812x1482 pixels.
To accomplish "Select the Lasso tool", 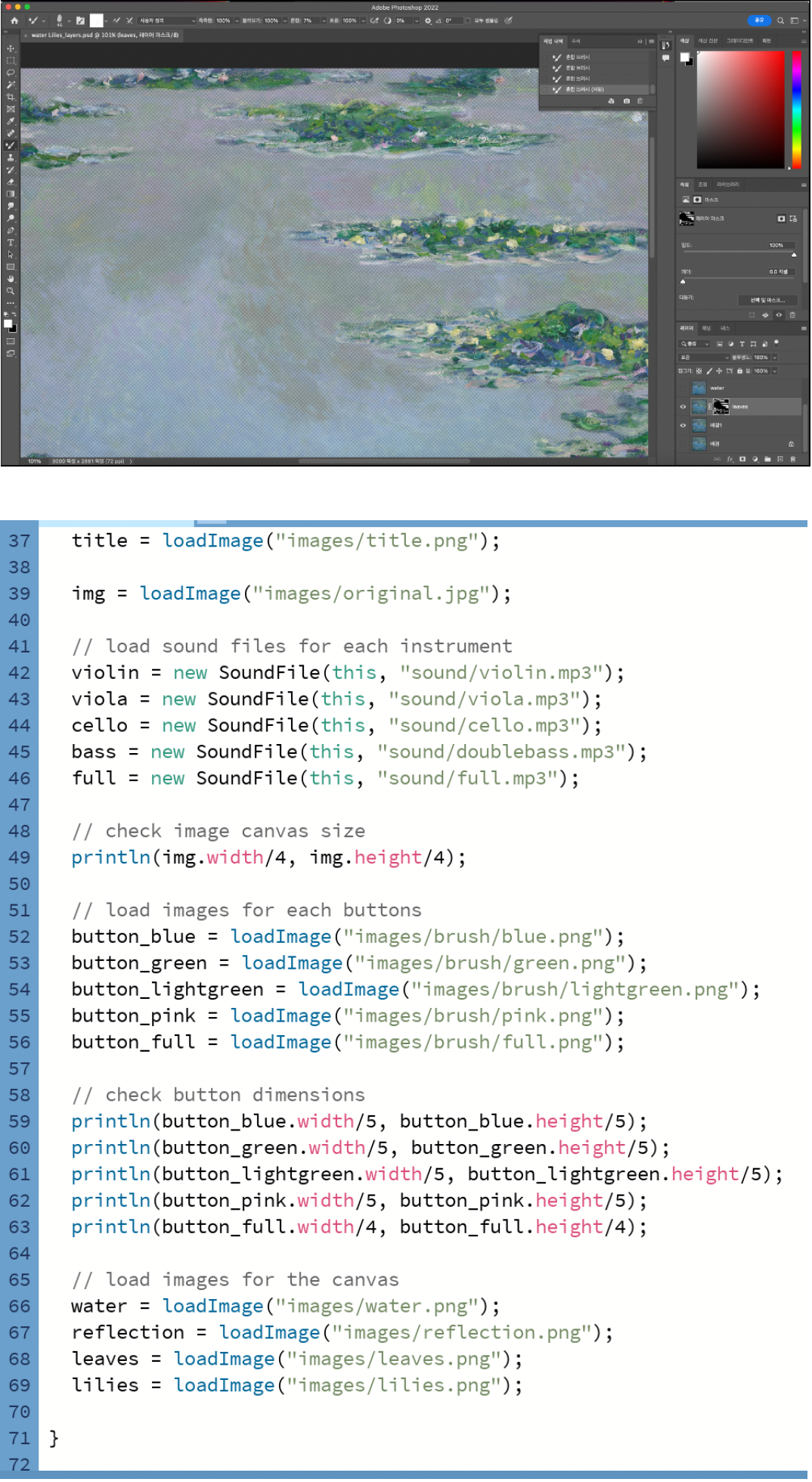I will [x=11, y=73].
